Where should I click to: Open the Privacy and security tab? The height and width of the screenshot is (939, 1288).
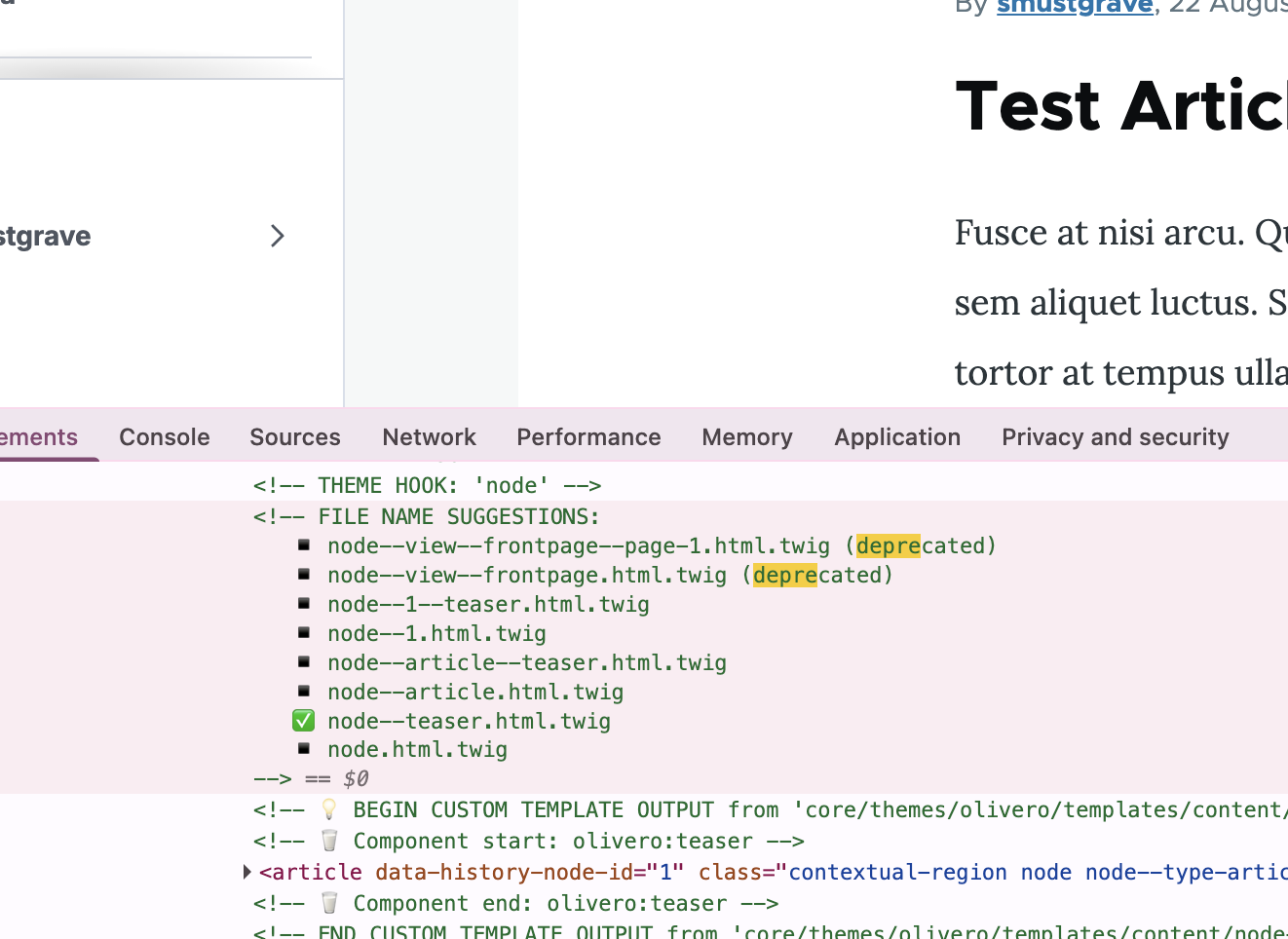coord(1115,437)
